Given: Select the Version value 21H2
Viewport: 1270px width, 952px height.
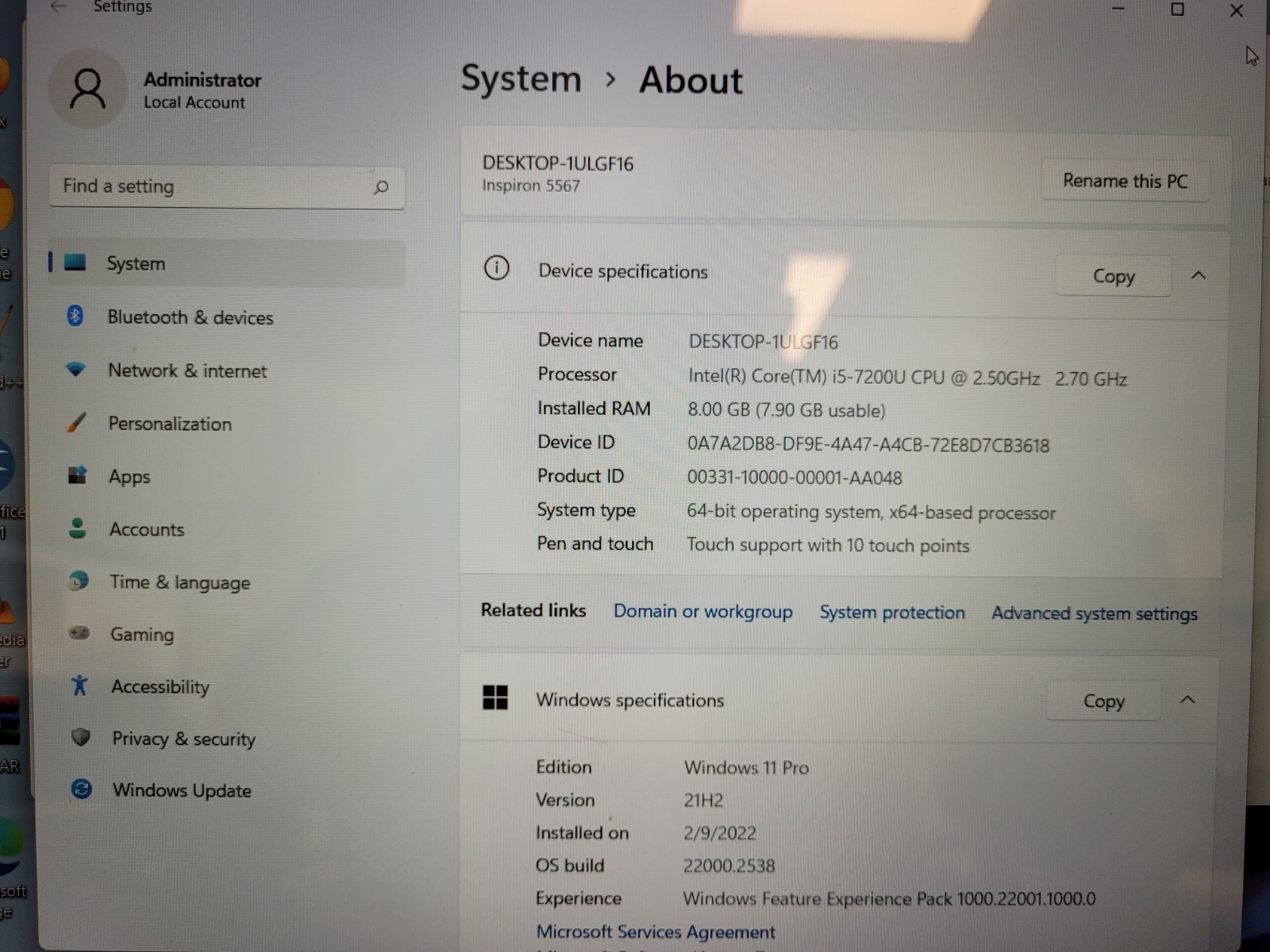Looking at the screenshot, I should click(704, 800).
